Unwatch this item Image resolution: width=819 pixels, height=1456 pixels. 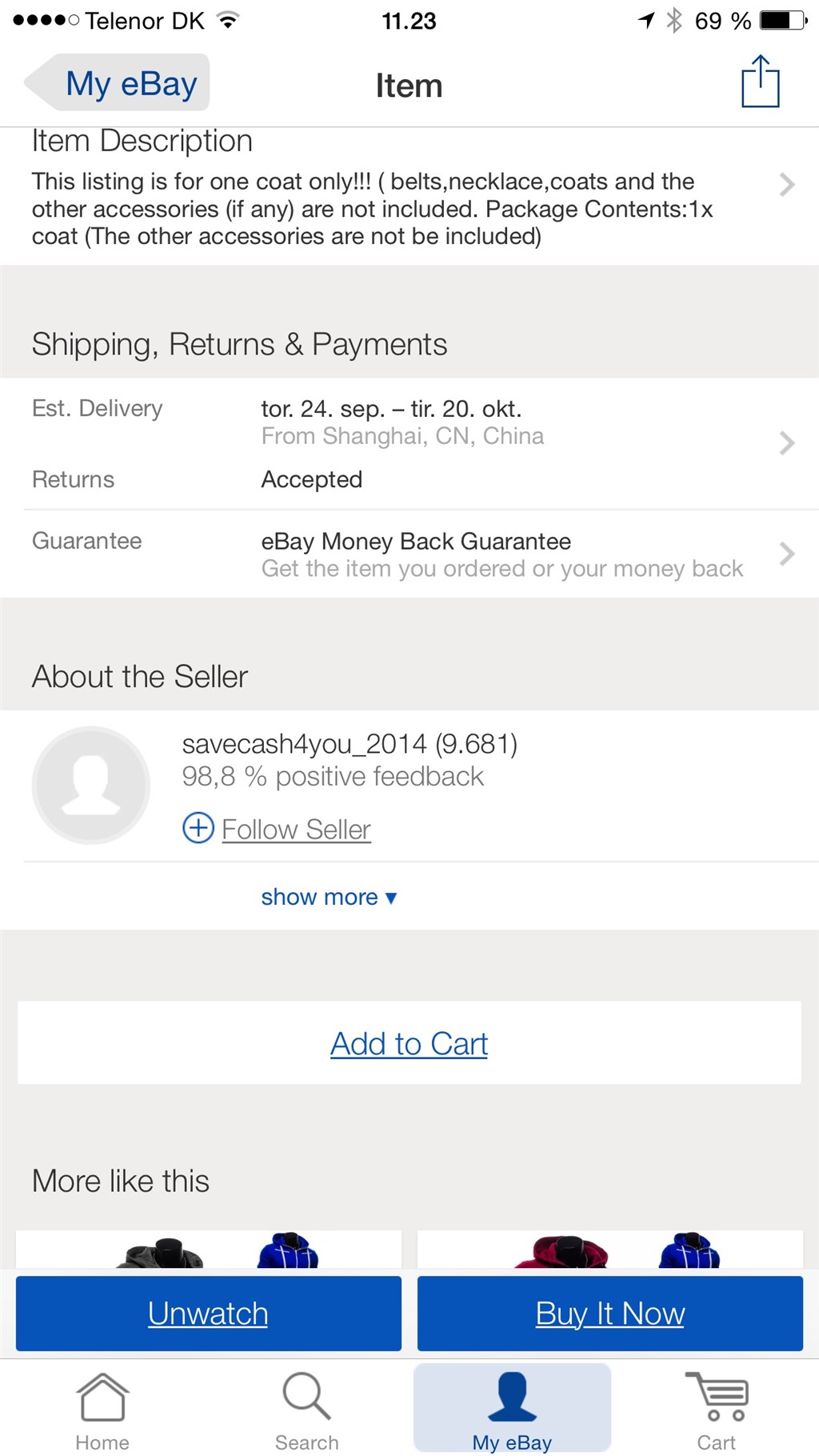coord(209,1314)
